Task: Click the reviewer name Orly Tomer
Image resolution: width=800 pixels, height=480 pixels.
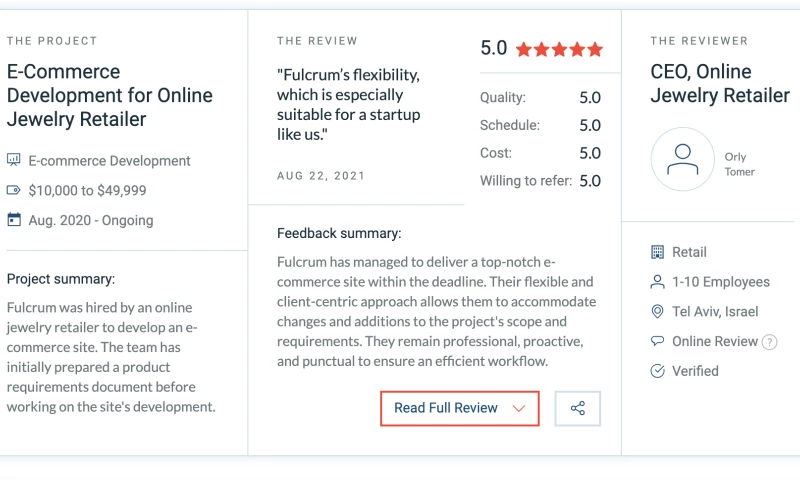Action: pos(739,164)
